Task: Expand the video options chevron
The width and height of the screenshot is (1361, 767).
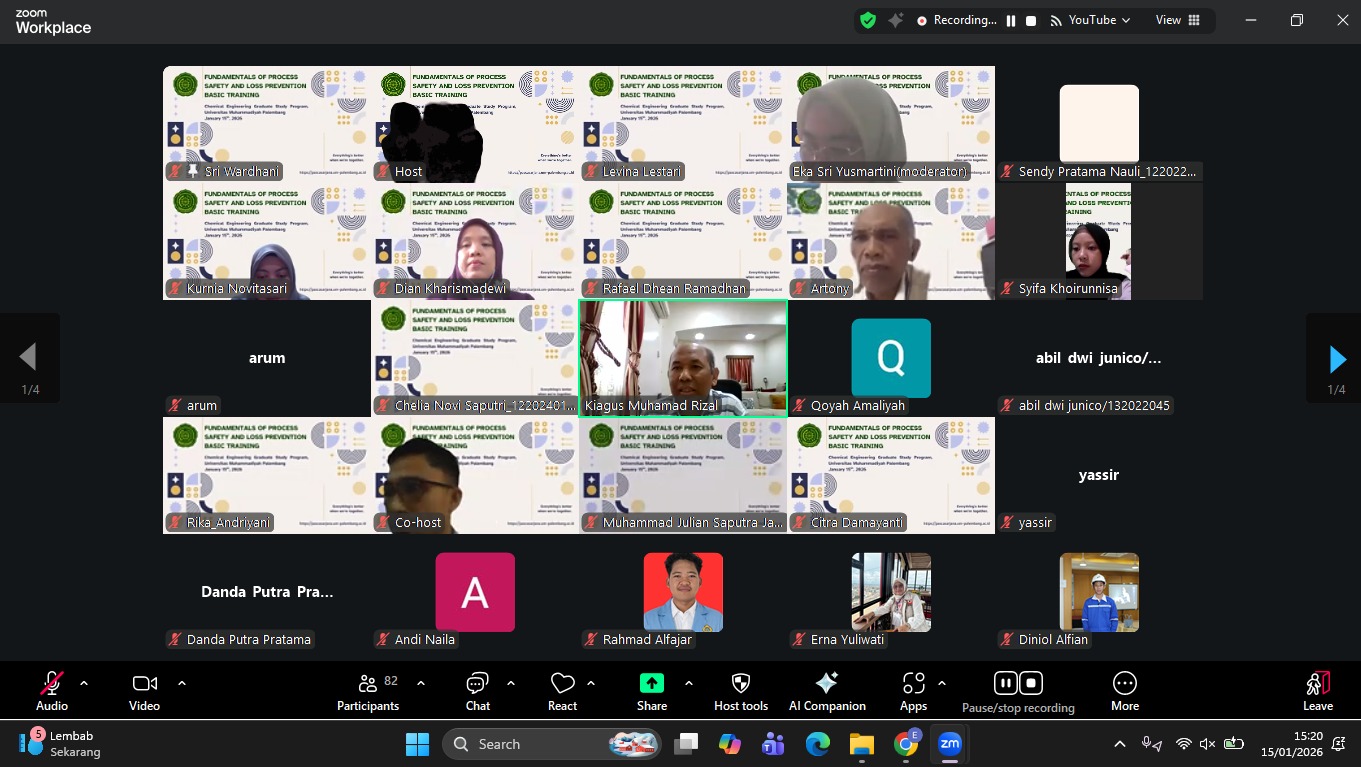Action: pyautogui.click(x=181, y=683)
